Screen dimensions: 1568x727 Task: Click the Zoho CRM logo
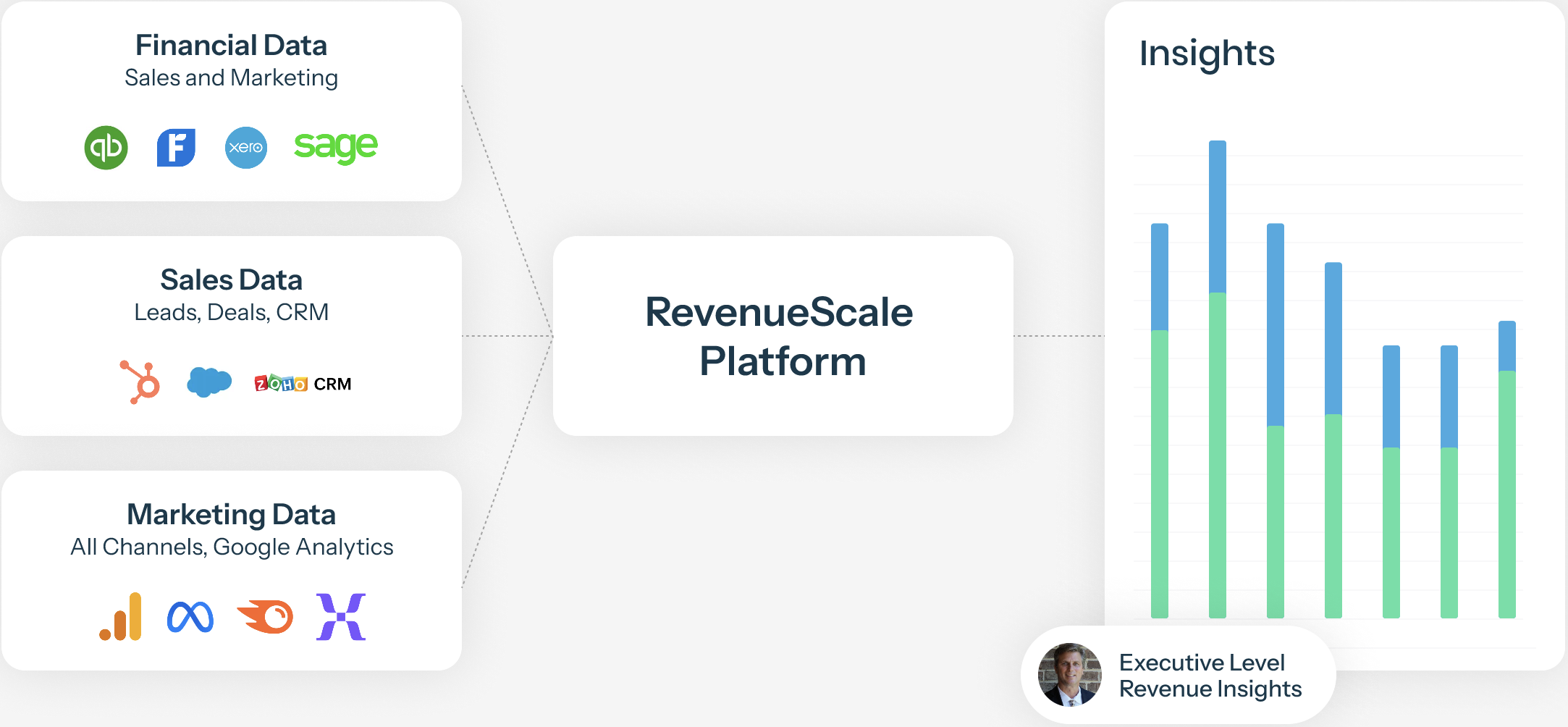303,384
